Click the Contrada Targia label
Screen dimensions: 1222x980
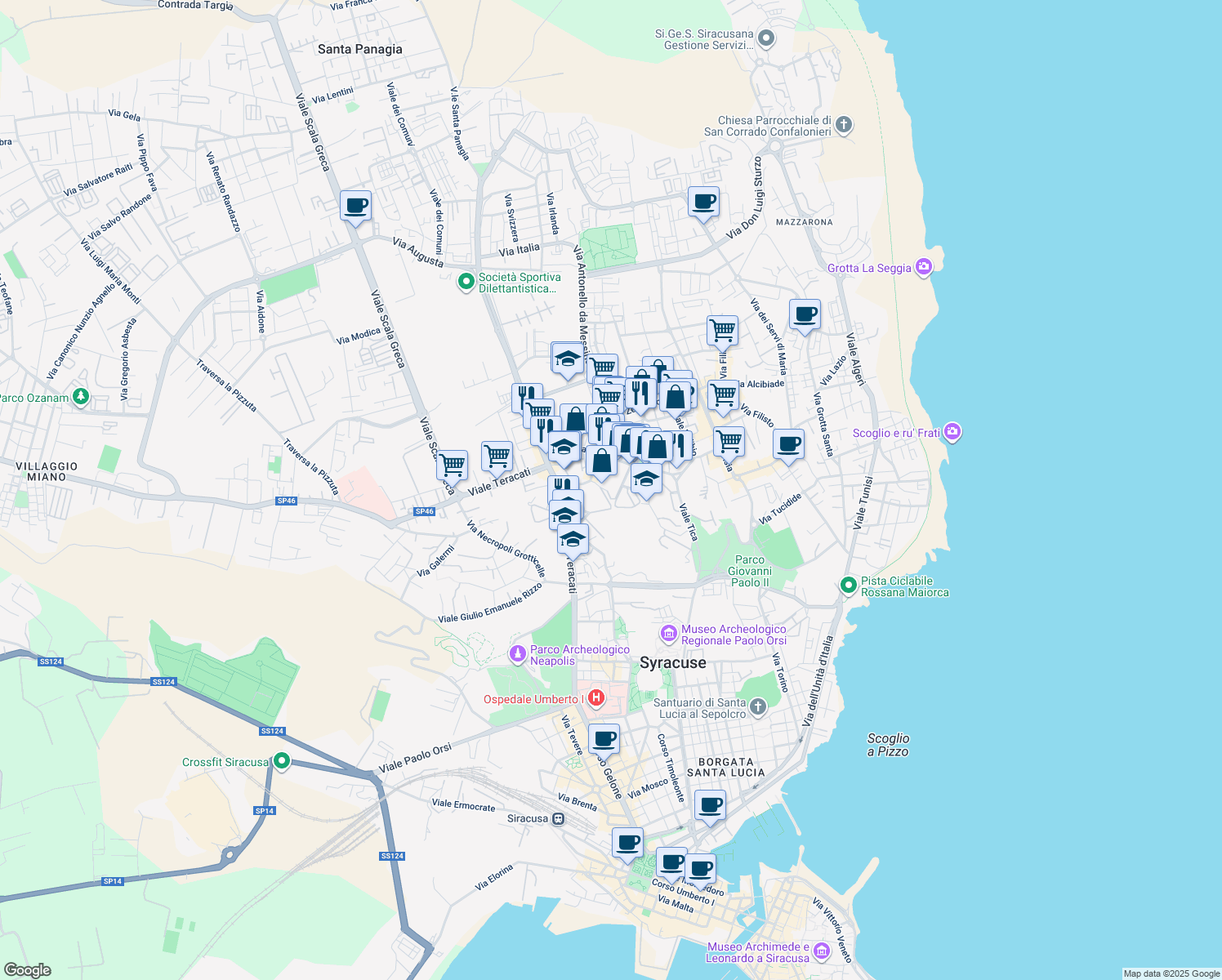point(195,5)
